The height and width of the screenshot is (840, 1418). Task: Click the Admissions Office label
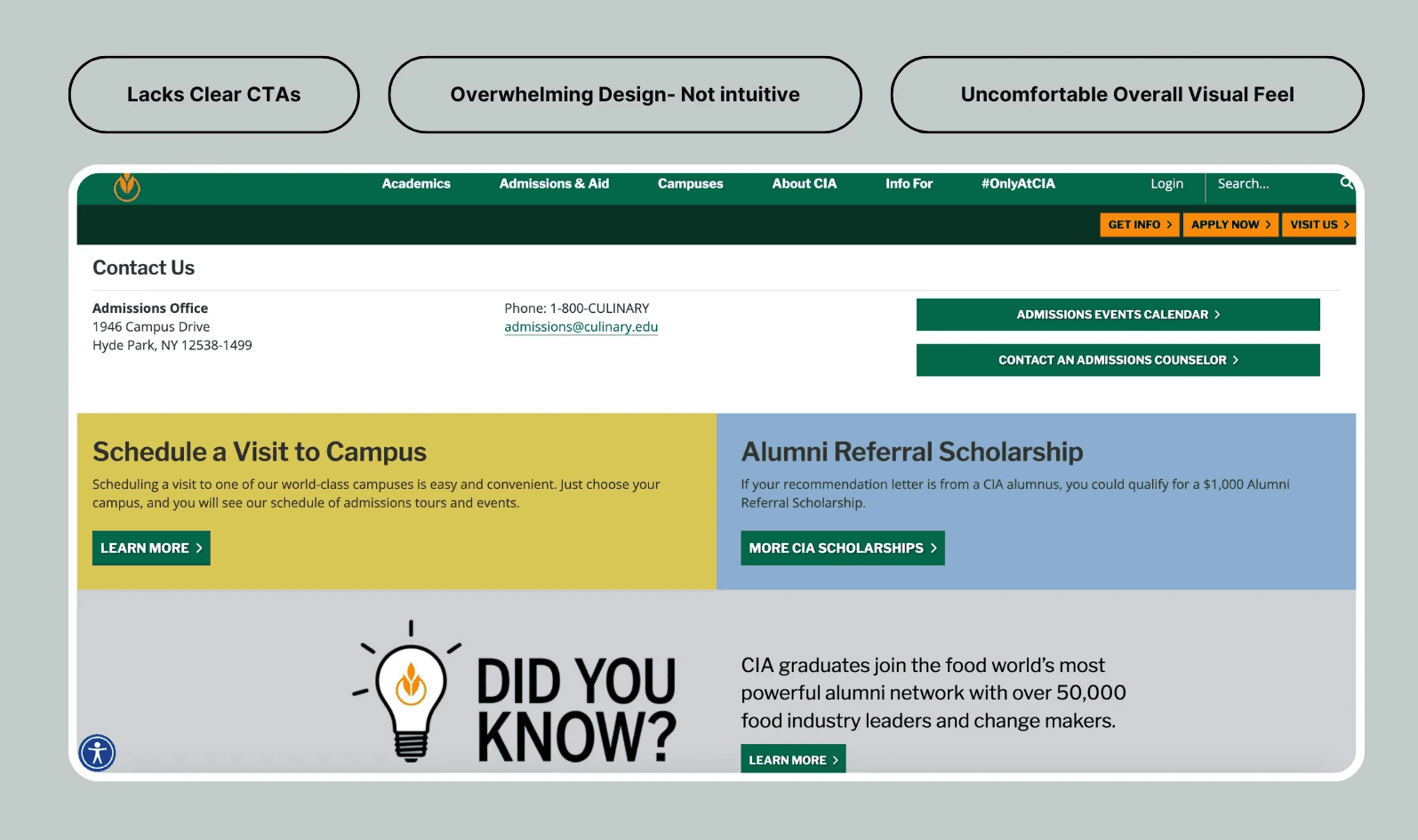pyautogui.click(x=150, y=308)
